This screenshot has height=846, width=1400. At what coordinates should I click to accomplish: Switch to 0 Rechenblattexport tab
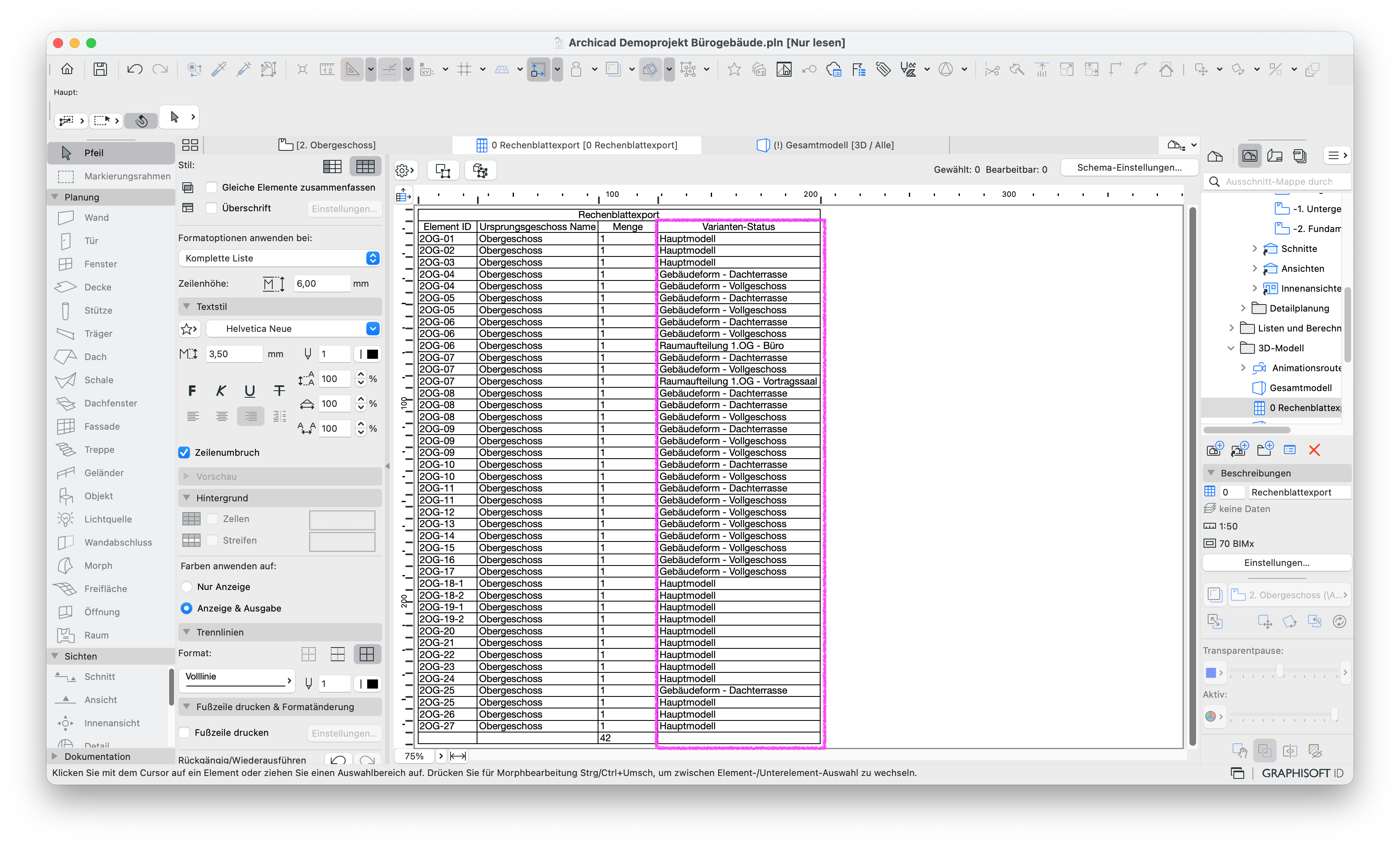tap(577, 145)
